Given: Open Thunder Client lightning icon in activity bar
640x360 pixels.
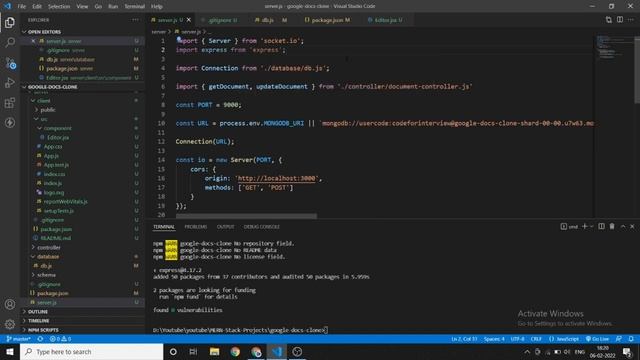Looking at the screenshot, I should click(x=10, y=122).
